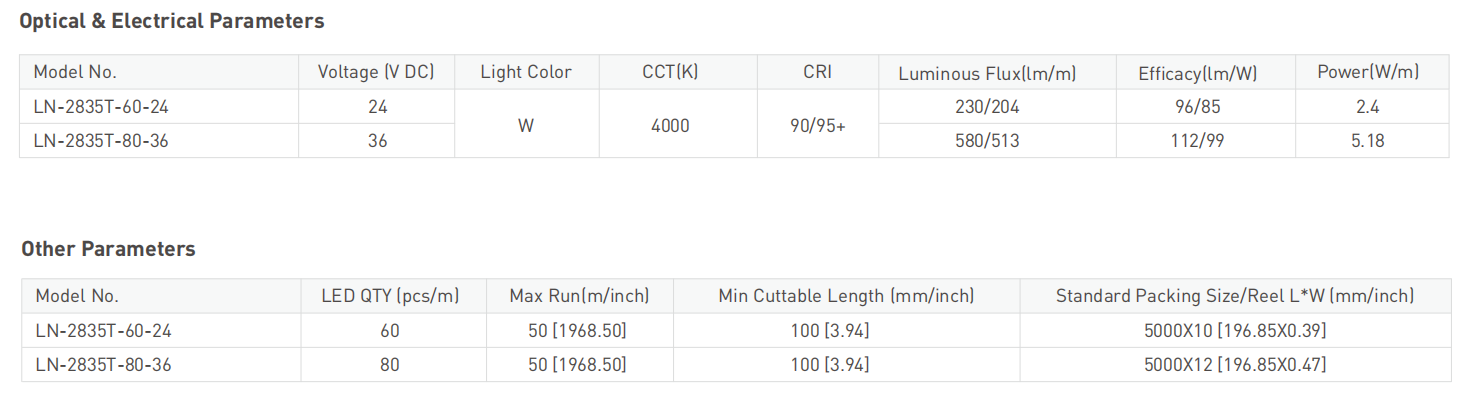This screenshot has height=394, width=1476.
Task: Click the Voltage (V DC) column header
Action: pos(376,72)
